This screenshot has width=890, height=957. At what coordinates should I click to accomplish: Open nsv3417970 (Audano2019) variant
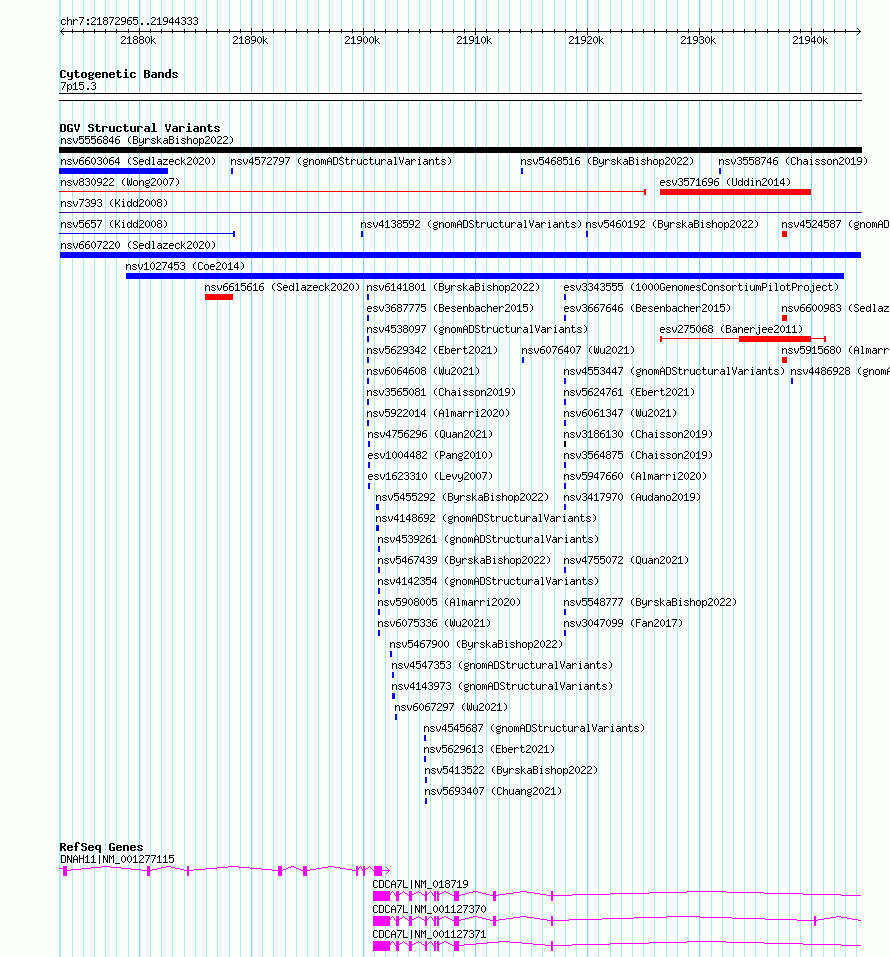(x=632, y=497)
